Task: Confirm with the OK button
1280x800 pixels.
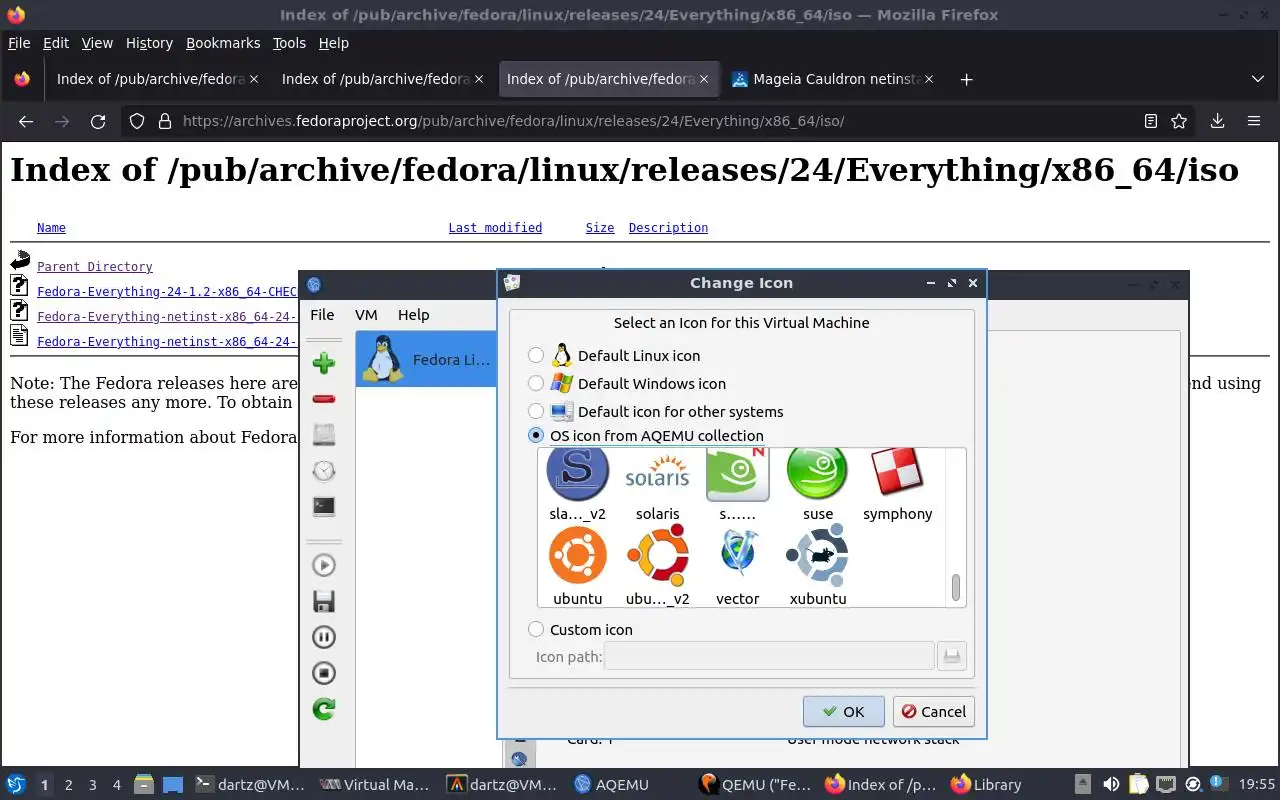Action: pyautogui.click(x=843, y=711)
